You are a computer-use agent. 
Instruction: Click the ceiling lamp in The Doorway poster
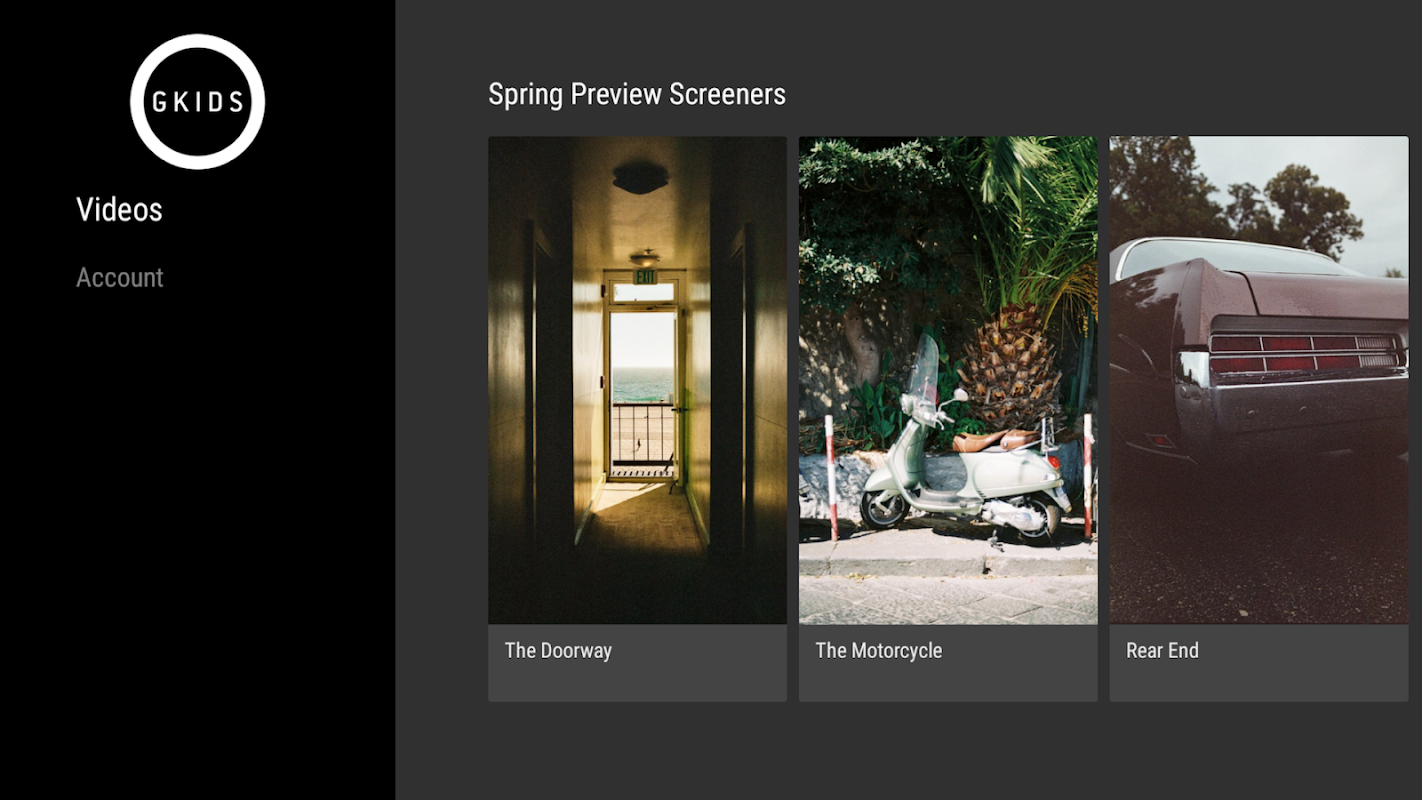(x=640, y=178)
